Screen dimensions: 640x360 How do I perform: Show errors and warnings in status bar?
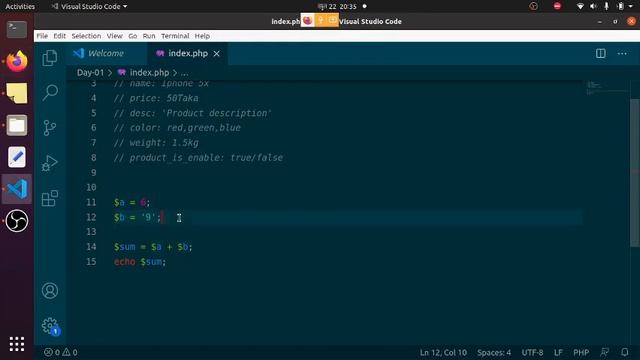pos(60,352)
